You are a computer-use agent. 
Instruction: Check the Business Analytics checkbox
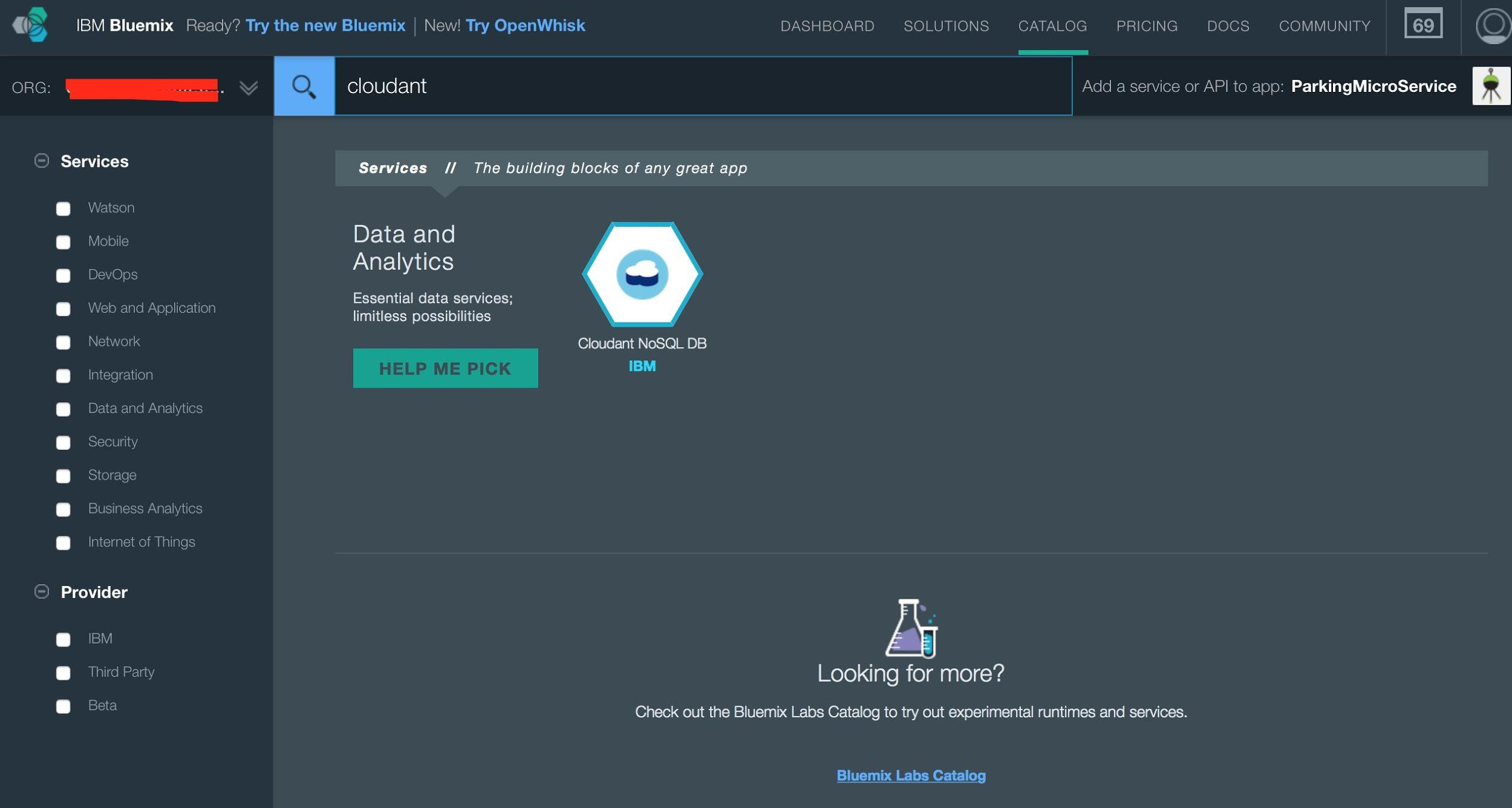63,509
